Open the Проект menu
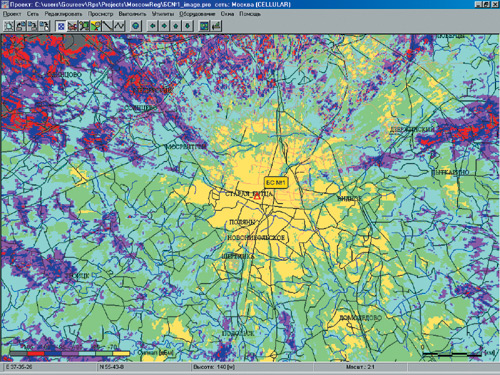This screenshot has width=500, height=375. [12, 14]
